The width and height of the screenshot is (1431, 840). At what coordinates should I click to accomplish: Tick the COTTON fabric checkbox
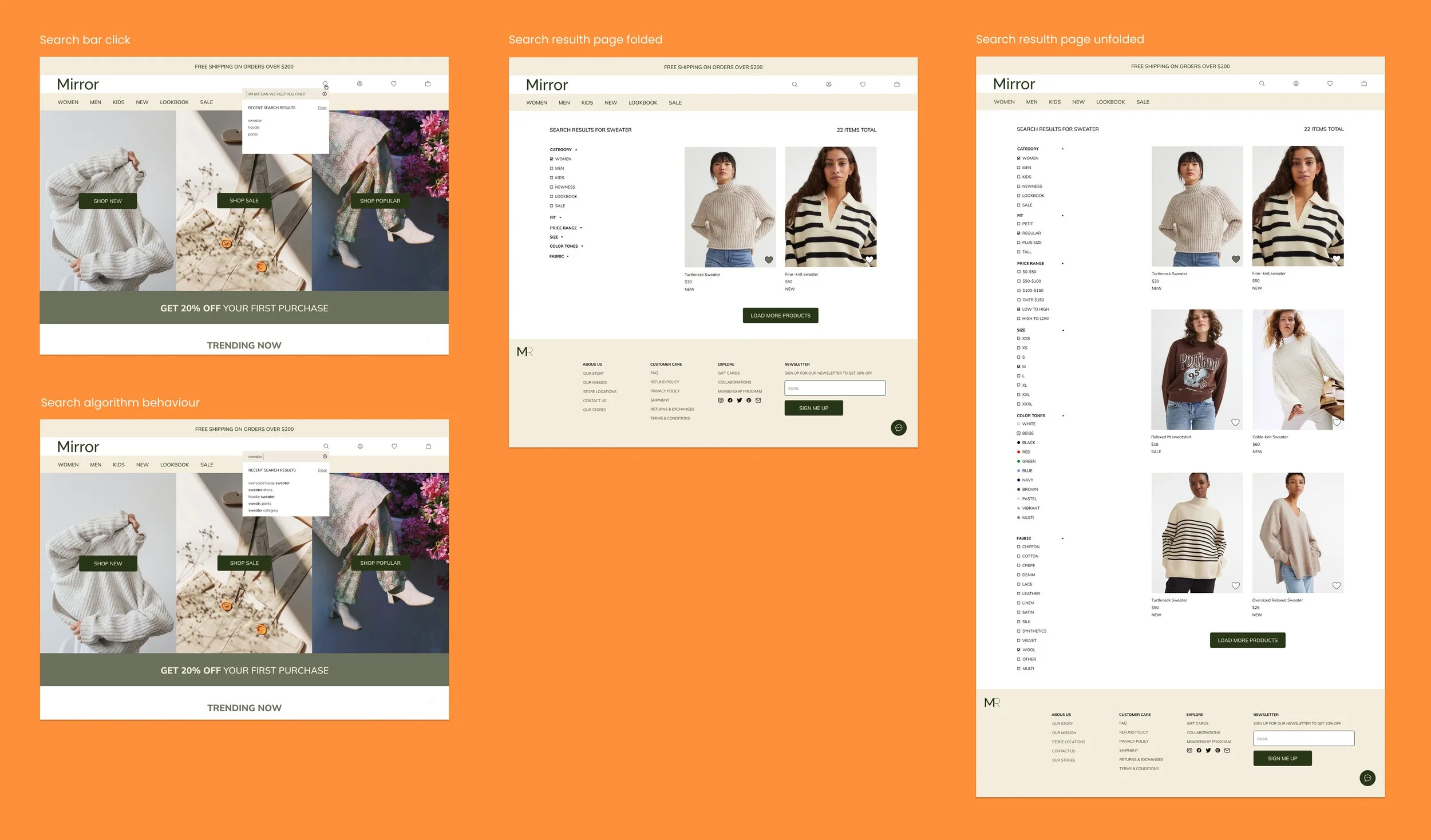pos(1019,556)
